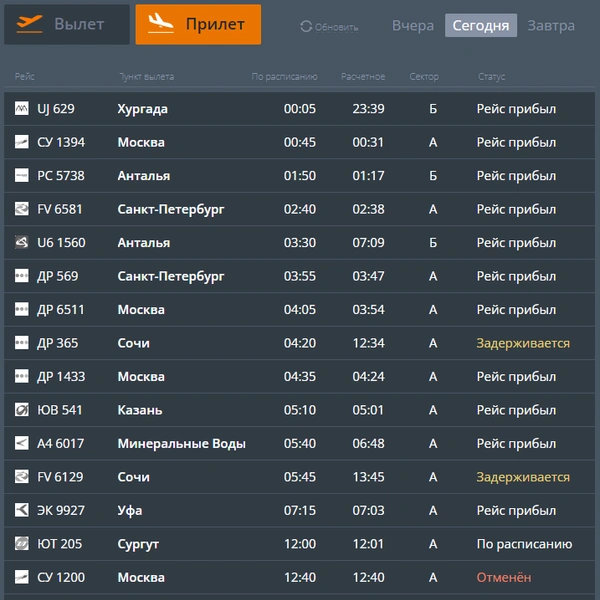Click scheduled time 03:55
Image resolution: width=600 pixels, height=600 pixels.
(x=300, y=276)
